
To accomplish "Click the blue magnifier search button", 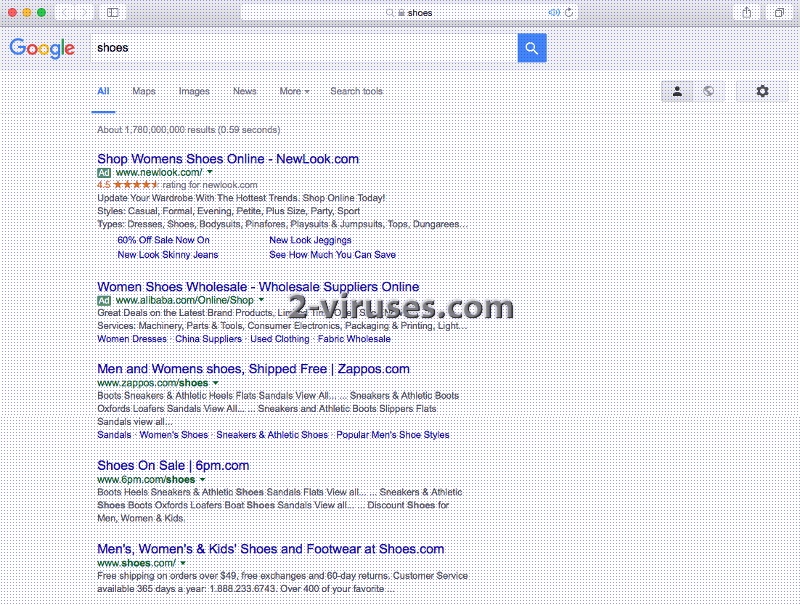I will (x=532, y=48).
